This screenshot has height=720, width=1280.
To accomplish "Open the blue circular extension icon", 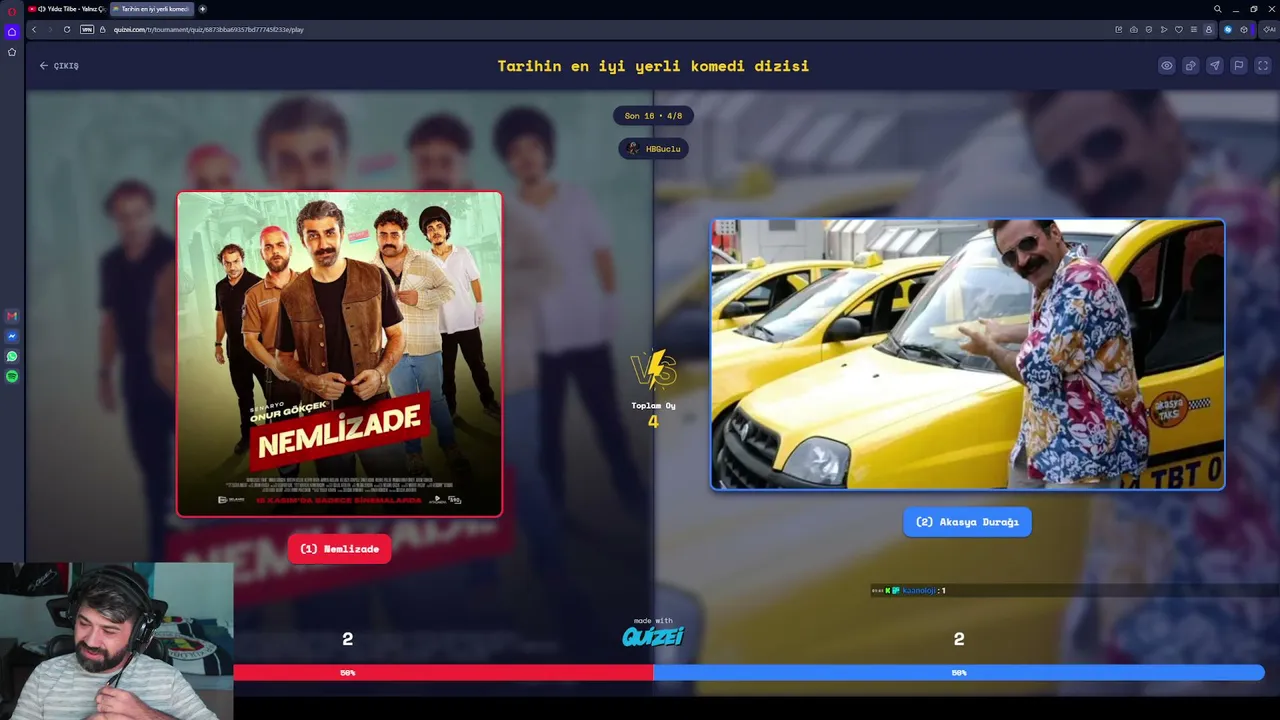I will 1228,29.
